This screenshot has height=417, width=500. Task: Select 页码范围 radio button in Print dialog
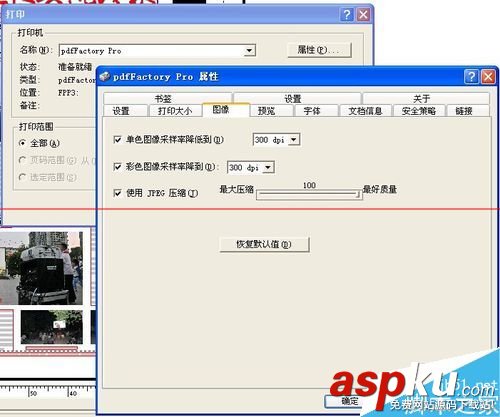coord(22,160)
